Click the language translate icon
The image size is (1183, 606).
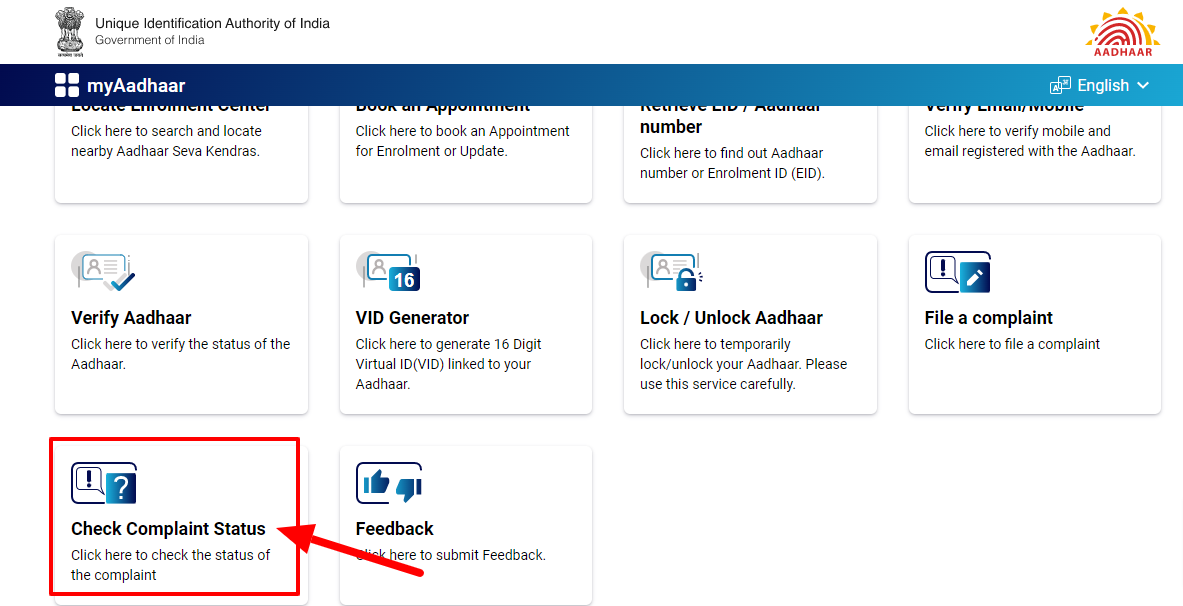1060,85
